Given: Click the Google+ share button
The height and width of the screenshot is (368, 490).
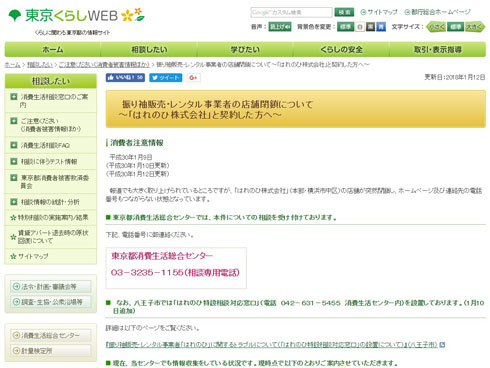Looking at the screenshot, I should click(x=193, y=78).
